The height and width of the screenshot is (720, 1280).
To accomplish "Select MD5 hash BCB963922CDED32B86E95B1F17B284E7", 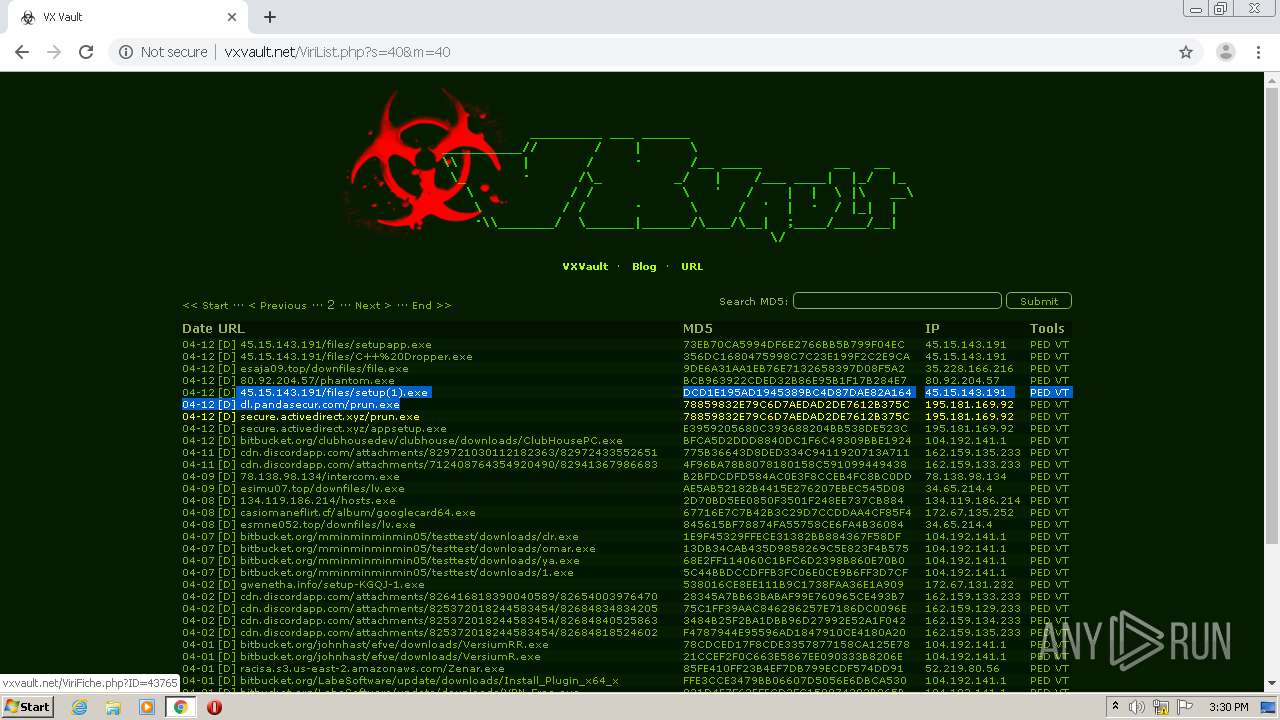I will tap(795, 381).
